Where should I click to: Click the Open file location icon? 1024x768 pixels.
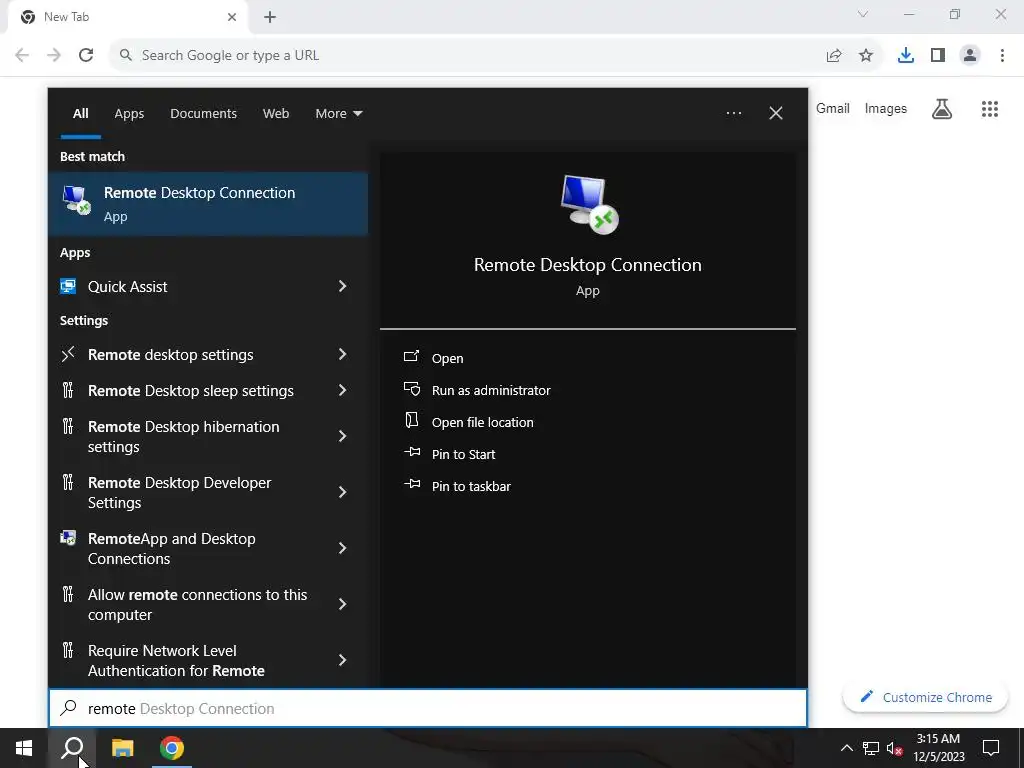click(x=411, y=421)
